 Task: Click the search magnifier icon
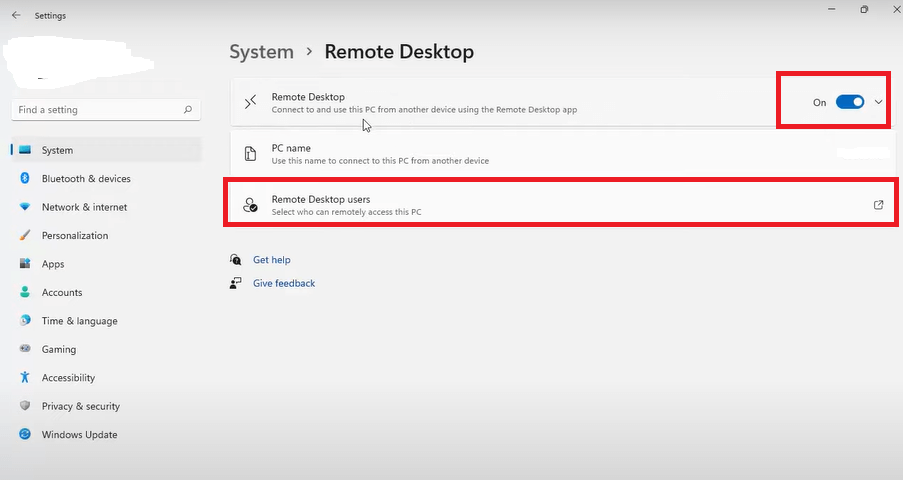[x=187, y=110]
